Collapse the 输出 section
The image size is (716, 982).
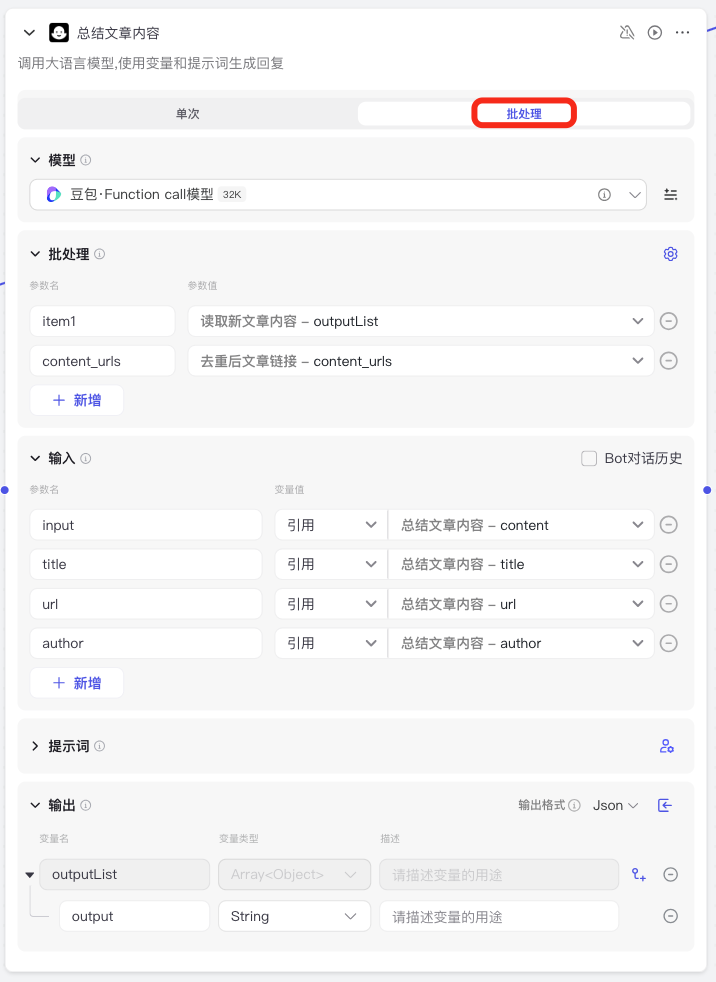[35, 805]
